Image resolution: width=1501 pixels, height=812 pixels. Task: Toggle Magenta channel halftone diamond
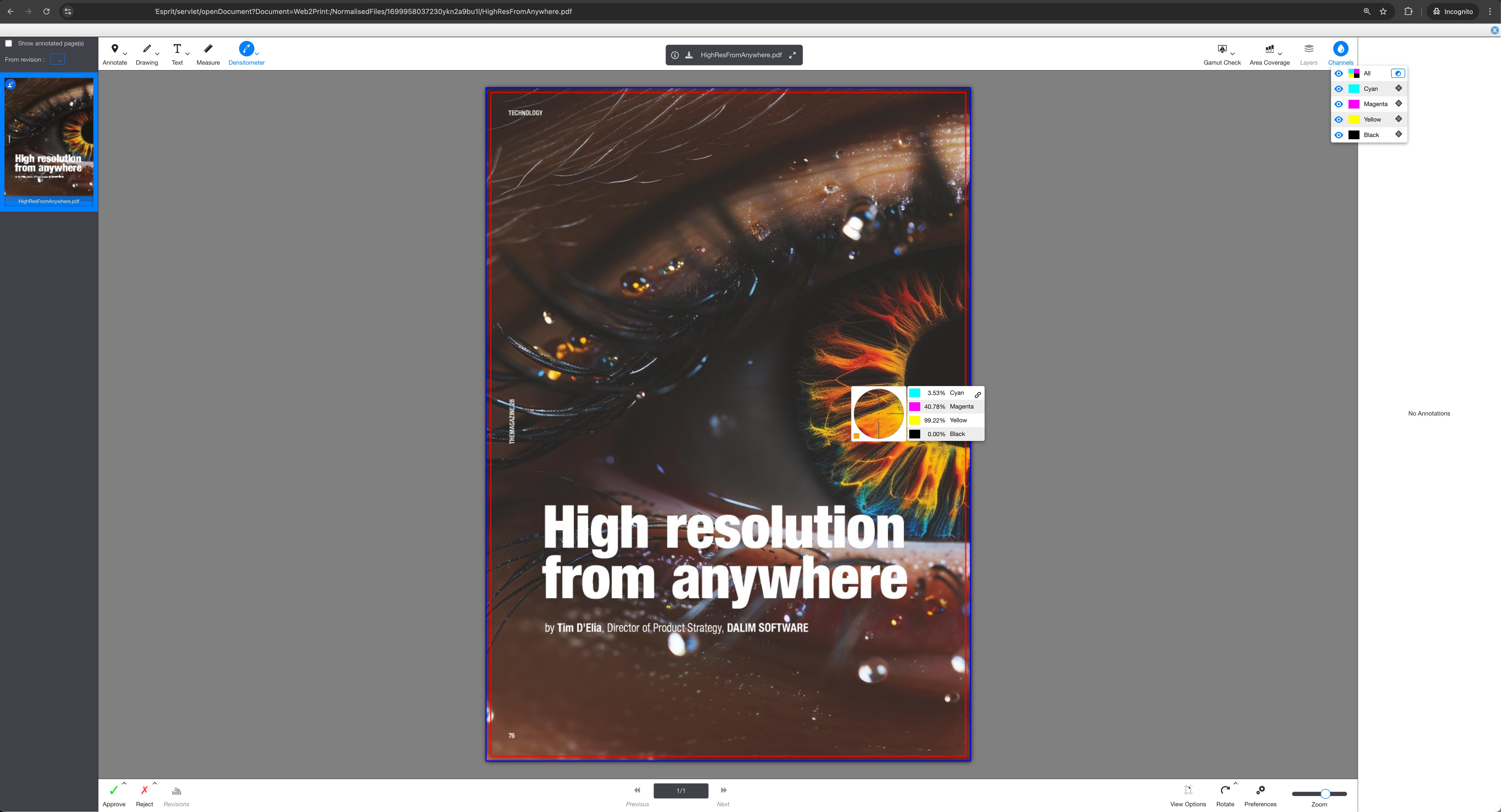pyautogui.click(x=1398, y=104)
